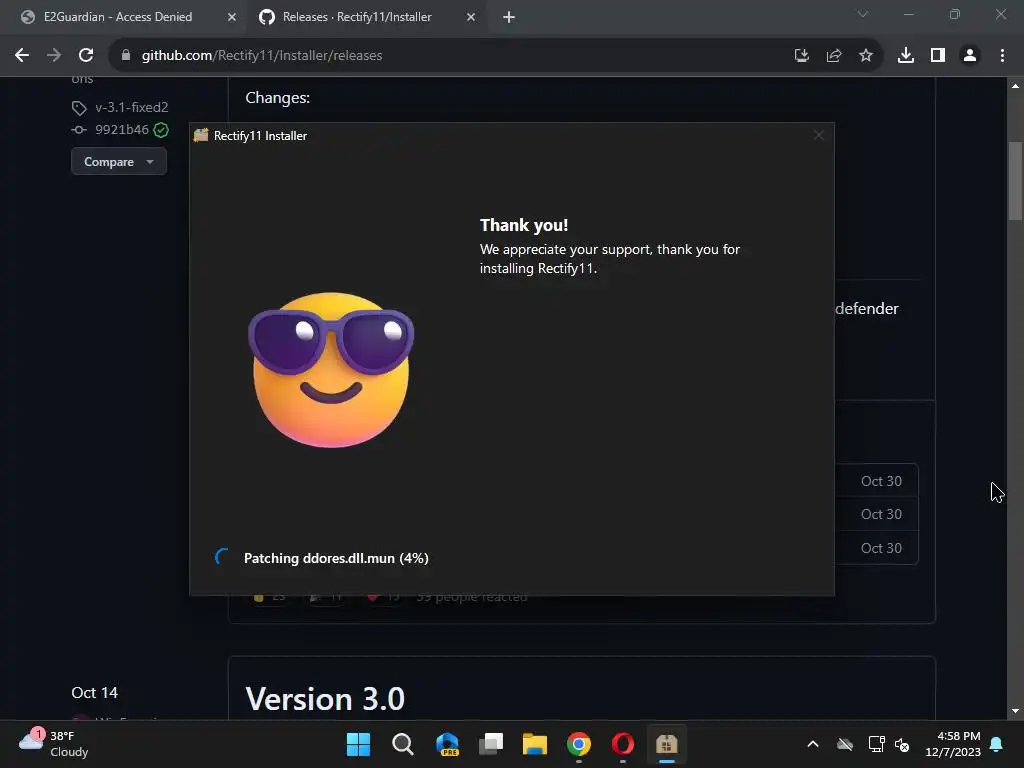Open Task View on taskbar
The width and height of the screenshot is (1024, 768).
pos(491,744)
